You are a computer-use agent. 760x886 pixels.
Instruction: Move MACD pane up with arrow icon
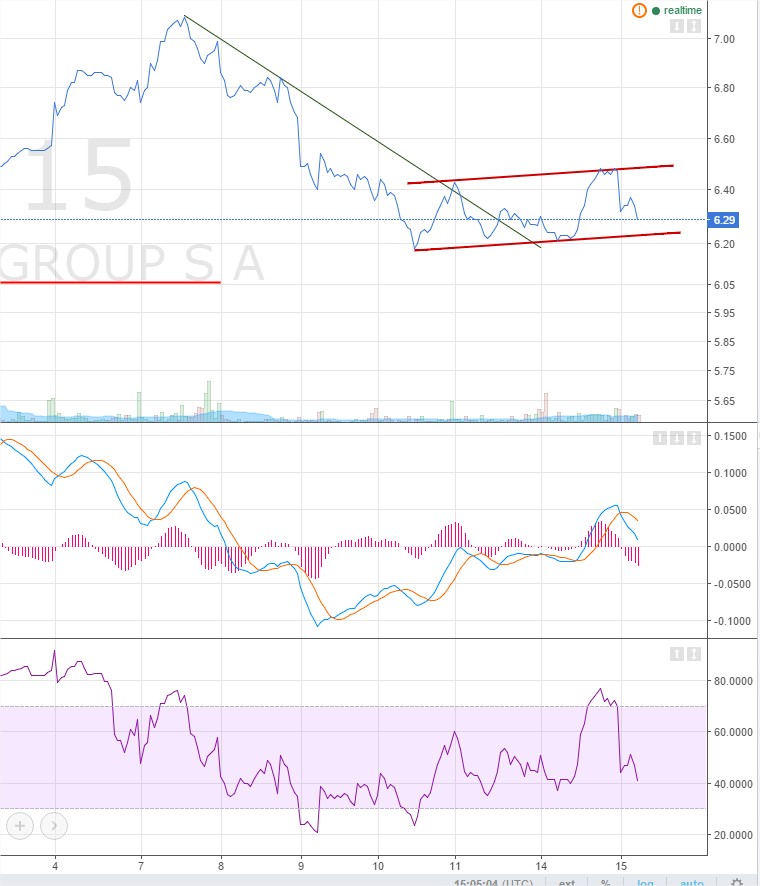click(660, 438)
